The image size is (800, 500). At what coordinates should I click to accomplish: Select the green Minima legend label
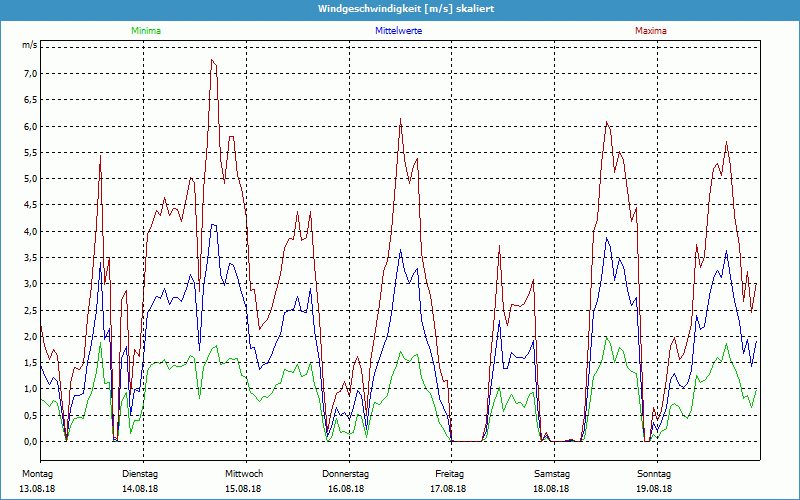[x=146, y=31]
